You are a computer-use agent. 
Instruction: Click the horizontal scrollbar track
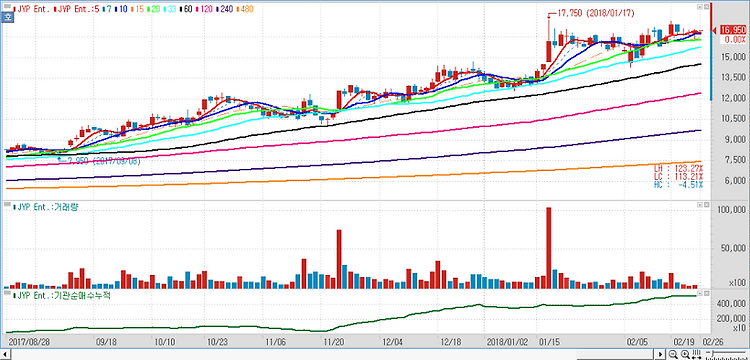[x=332, y=355]
